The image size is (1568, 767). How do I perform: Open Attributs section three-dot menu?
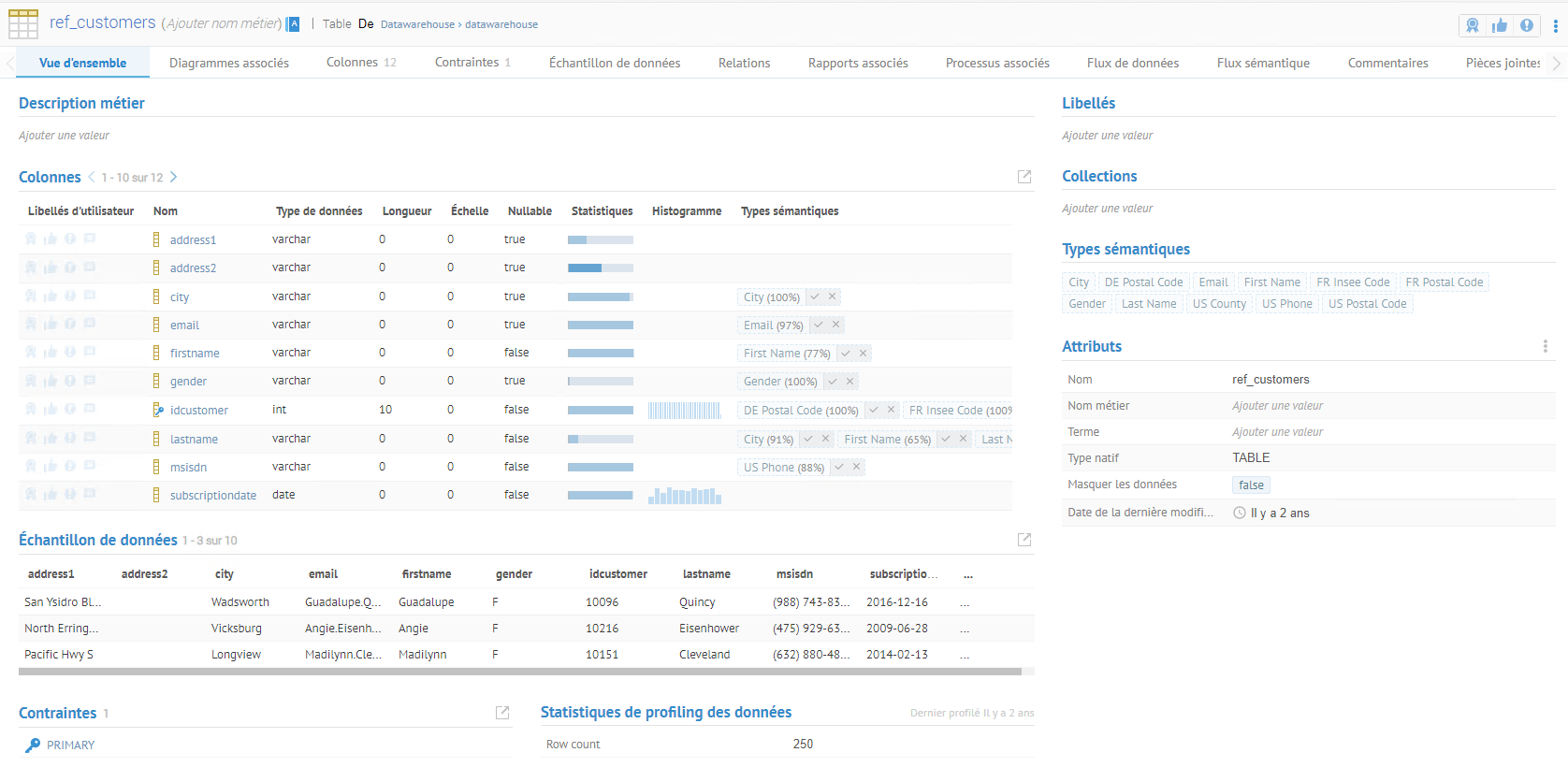tap(1545, 346)
